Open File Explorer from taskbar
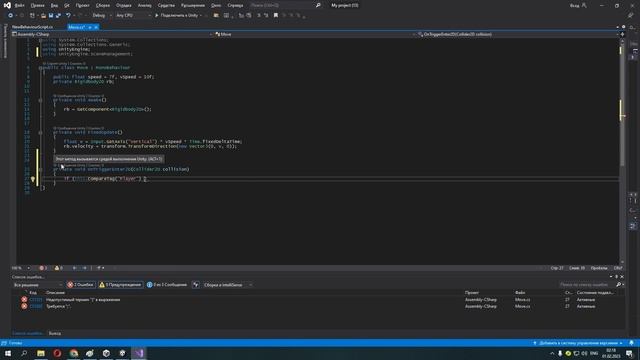640x360 pixels. click(41, 353)
